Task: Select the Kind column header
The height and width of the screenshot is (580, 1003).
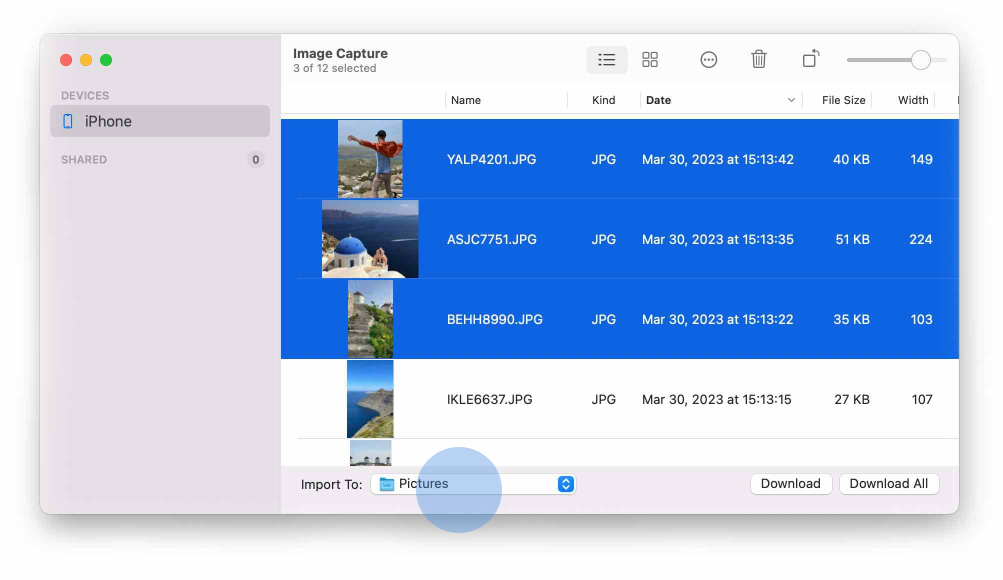Action: [603, 100]
